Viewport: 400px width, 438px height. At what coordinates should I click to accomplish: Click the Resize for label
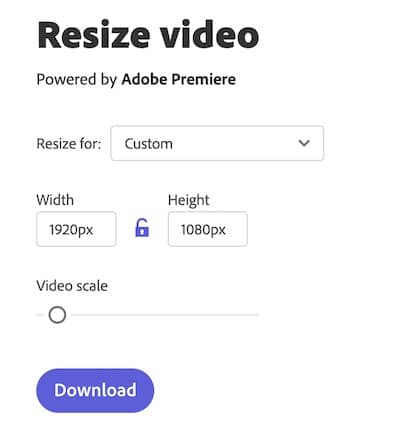point(69,144)
